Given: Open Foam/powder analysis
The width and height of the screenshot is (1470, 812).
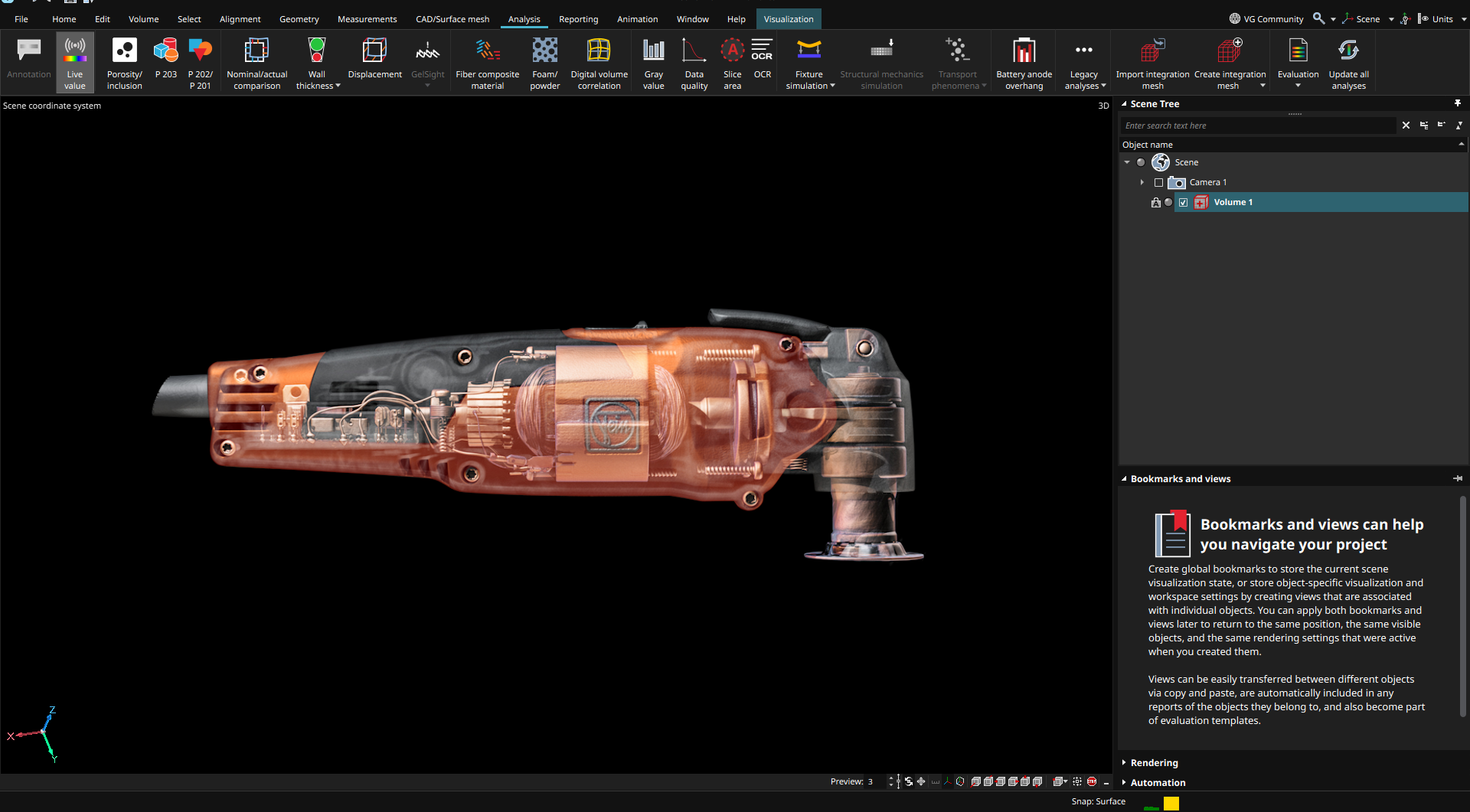Looking at the screenshot, I should click(x=544, y=63).
